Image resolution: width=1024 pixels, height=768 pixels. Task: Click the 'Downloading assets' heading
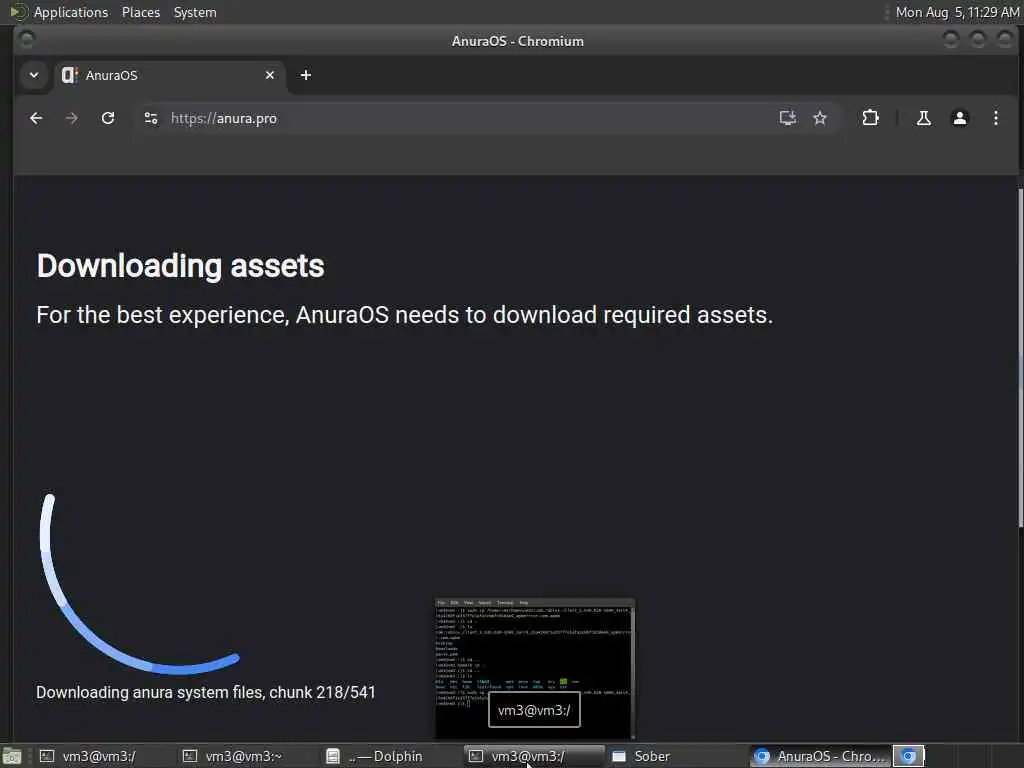coord(180,266)
